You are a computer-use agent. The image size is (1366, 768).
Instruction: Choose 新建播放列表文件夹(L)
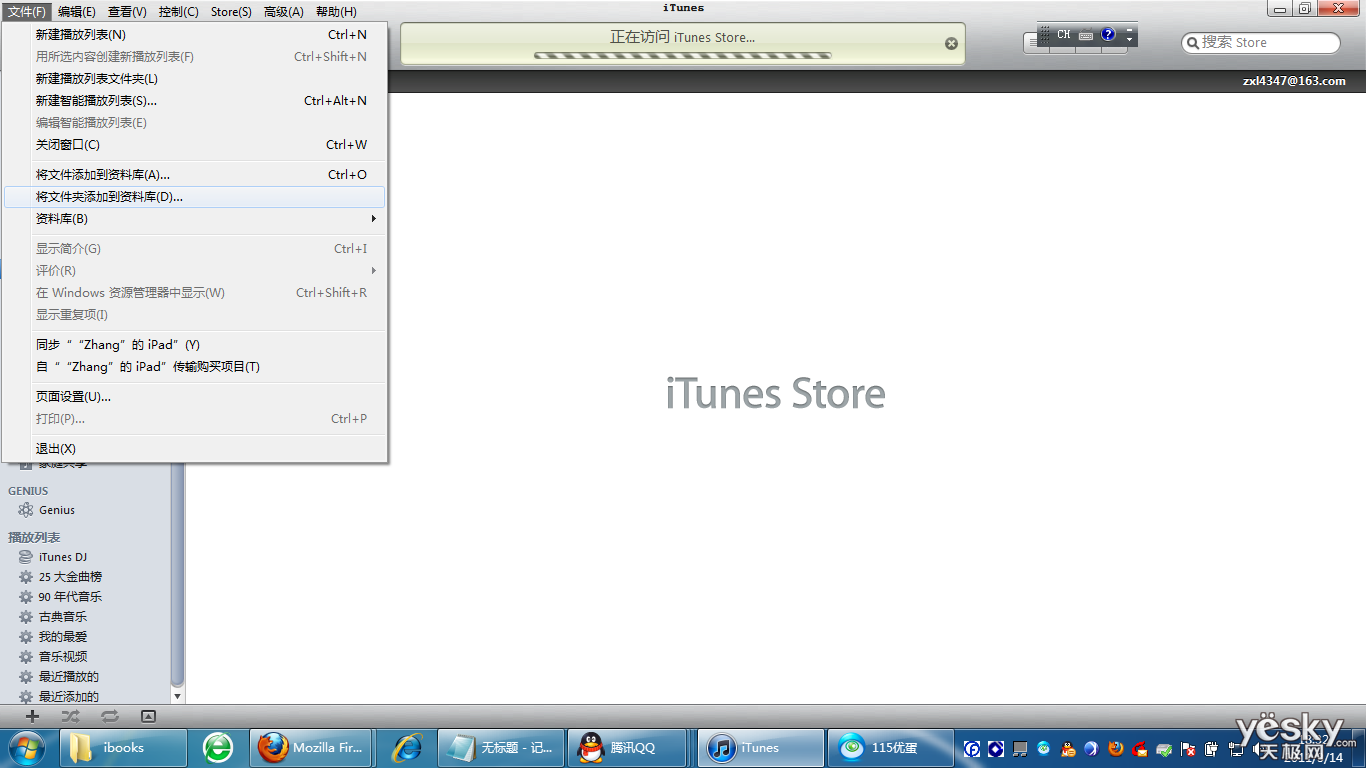[x=195, y=79]
